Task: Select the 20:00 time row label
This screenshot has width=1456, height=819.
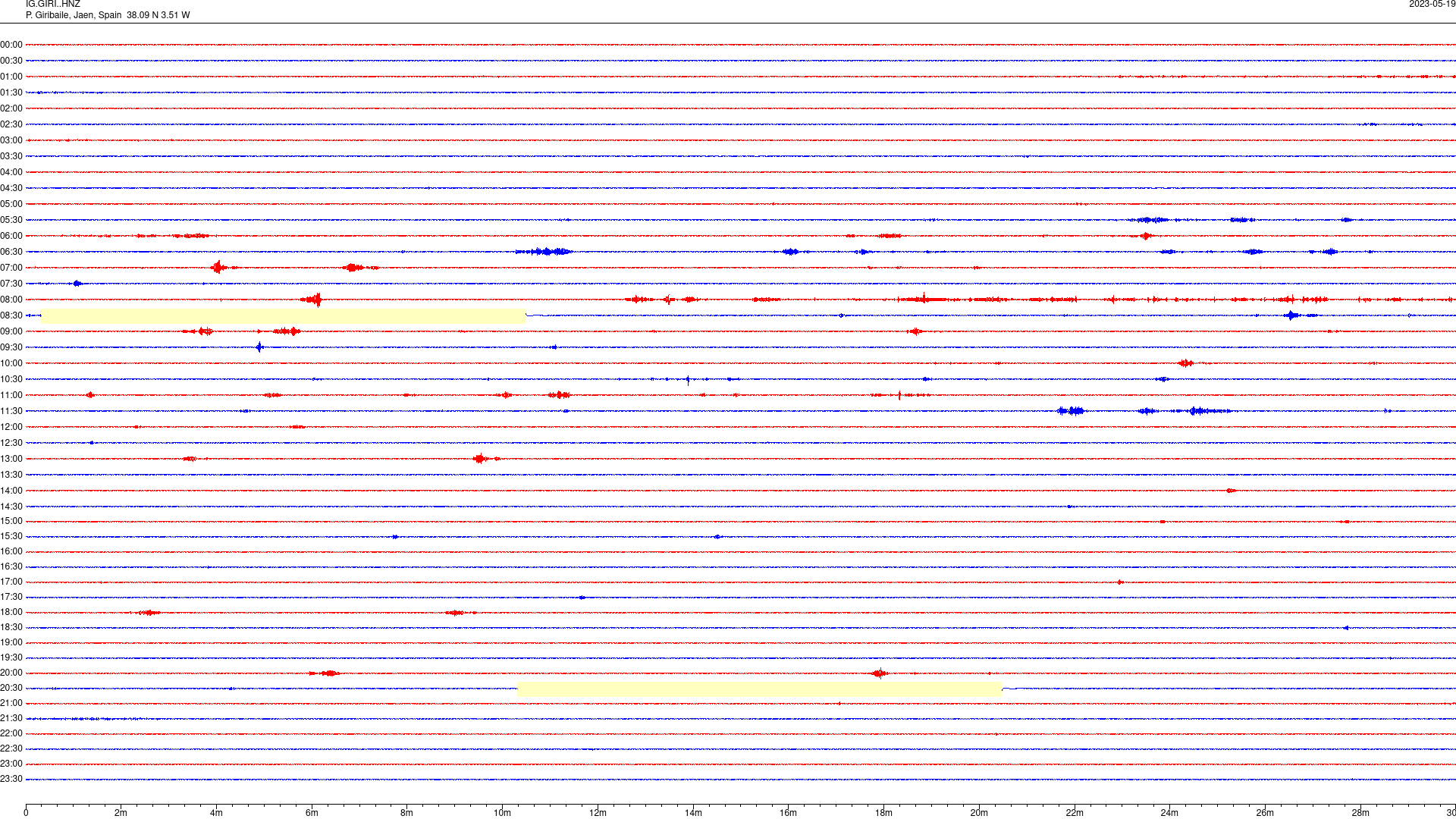Action: (11, 673)
